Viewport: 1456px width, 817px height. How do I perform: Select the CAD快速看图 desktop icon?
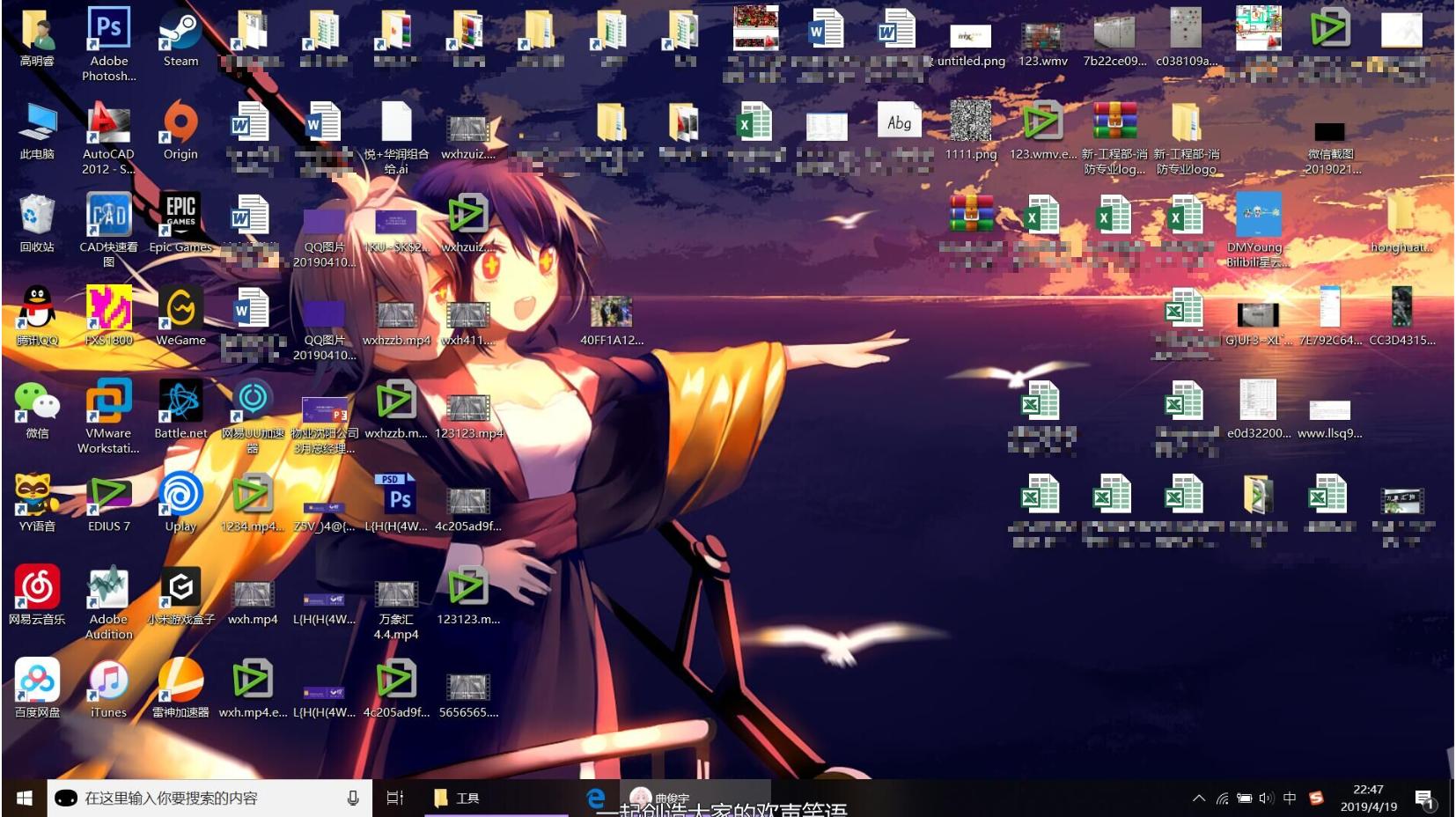pyautogui.click(x=109, y=231)
